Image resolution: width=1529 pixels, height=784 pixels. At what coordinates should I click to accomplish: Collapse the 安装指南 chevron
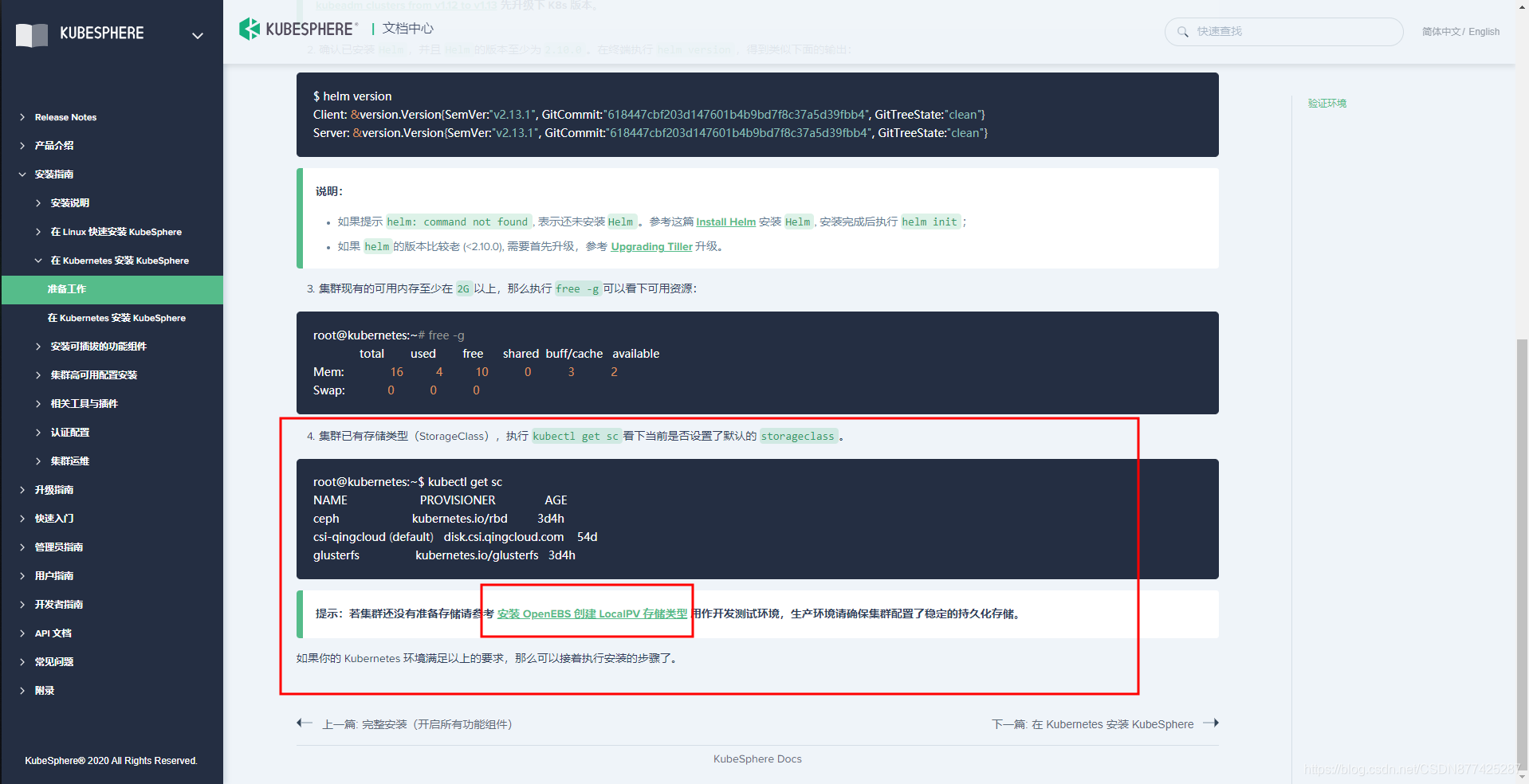coord(22,174)
